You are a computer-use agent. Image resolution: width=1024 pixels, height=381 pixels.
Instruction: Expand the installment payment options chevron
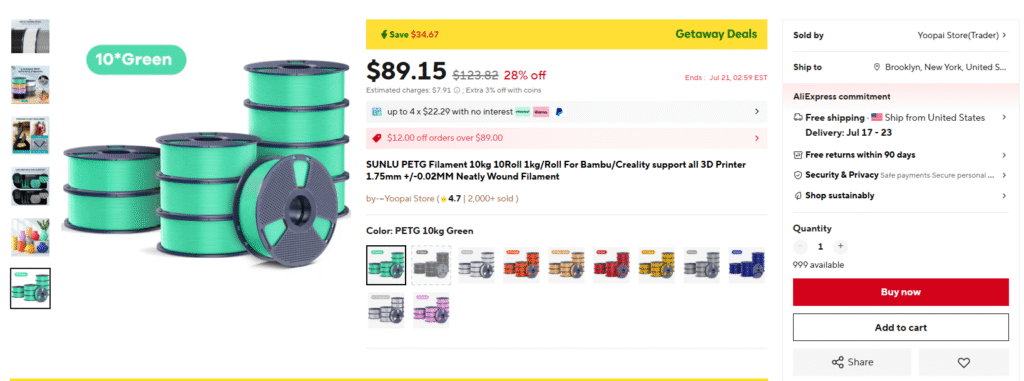757,112
